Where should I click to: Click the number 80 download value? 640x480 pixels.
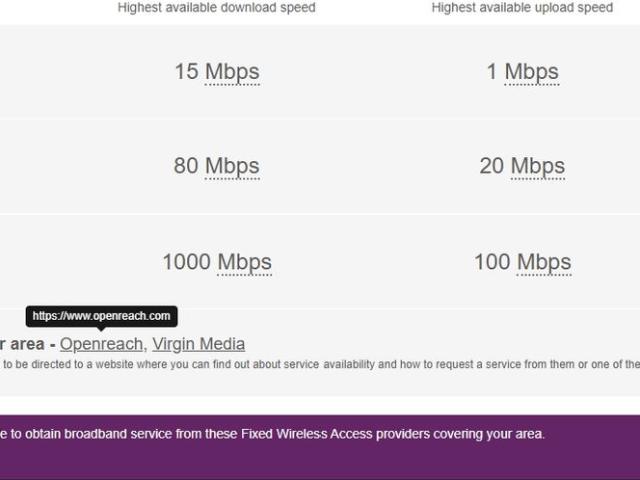coord(186,166)
